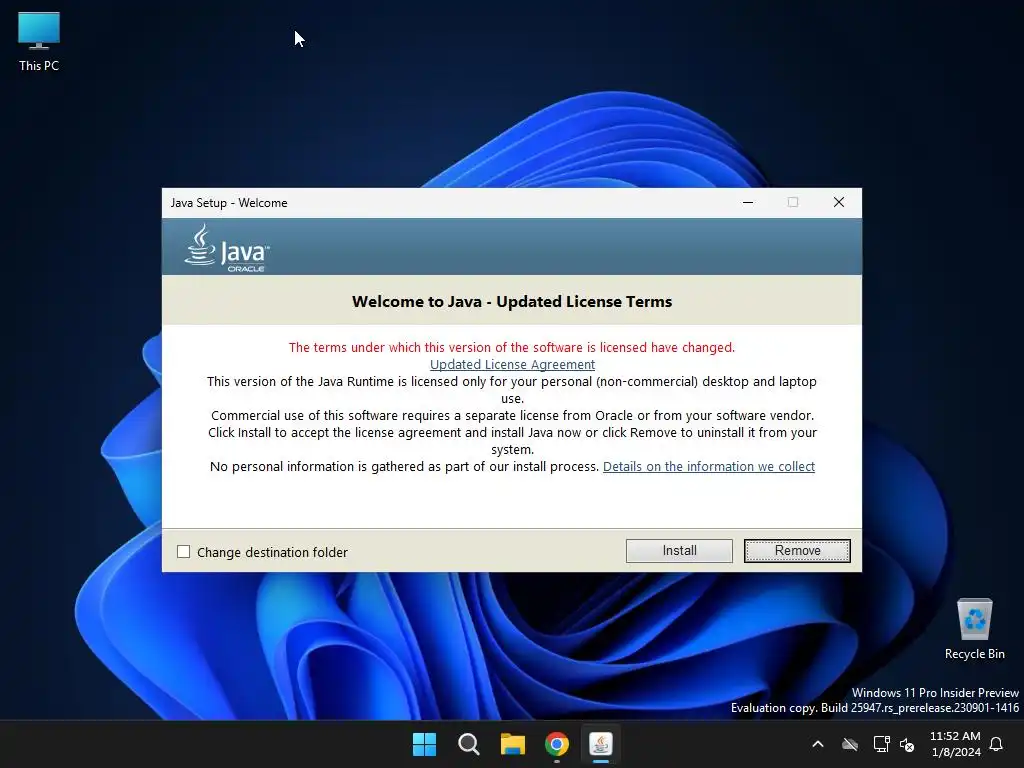Open Details on the information we collect
Screen dimensions: 1024x768
coord(709,466)
